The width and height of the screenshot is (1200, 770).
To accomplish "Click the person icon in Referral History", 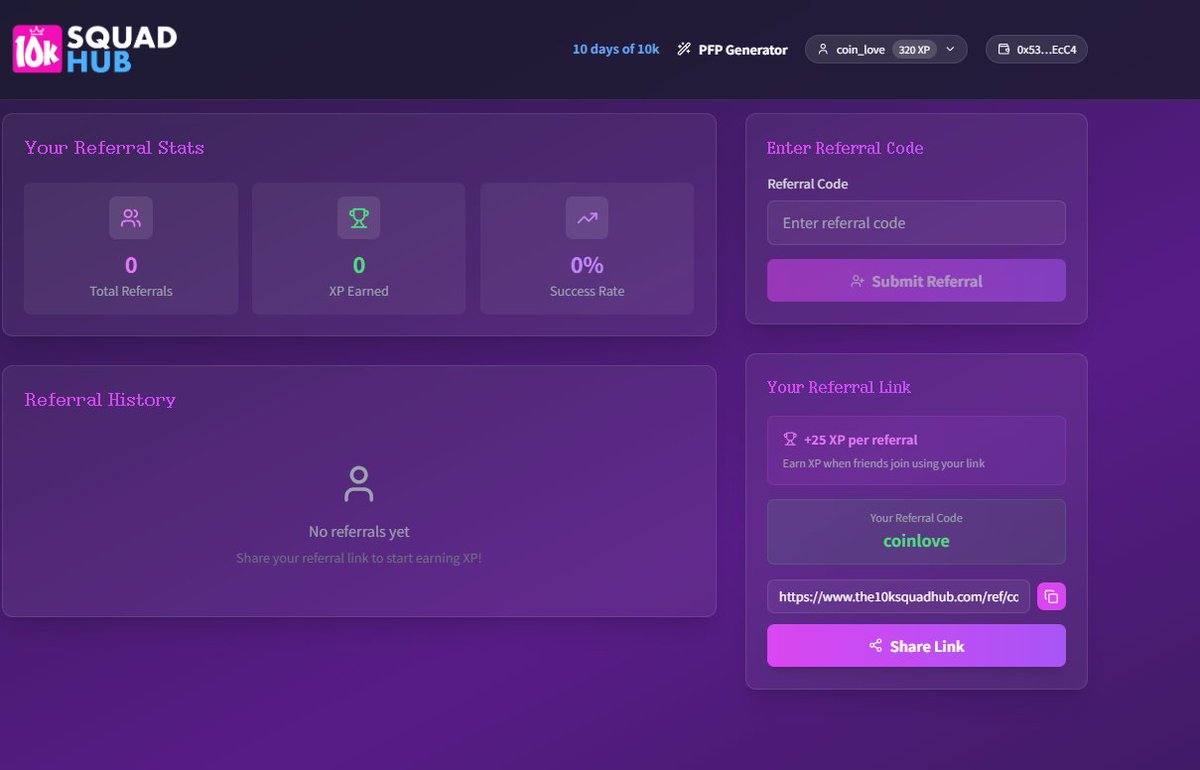I will click(358, 484).
